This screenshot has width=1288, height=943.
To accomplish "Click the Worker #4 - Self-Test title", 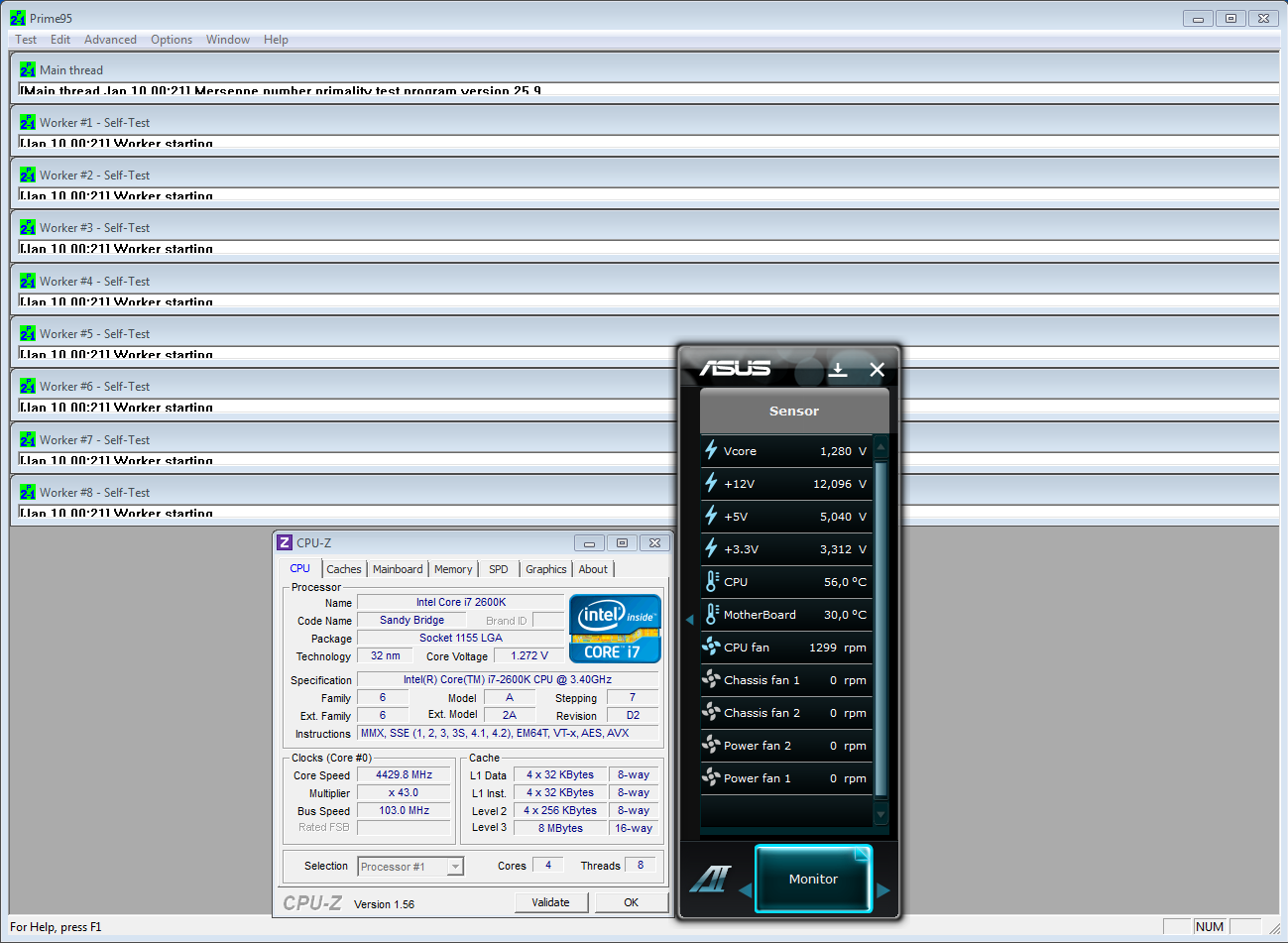I will tap(95, 281).
